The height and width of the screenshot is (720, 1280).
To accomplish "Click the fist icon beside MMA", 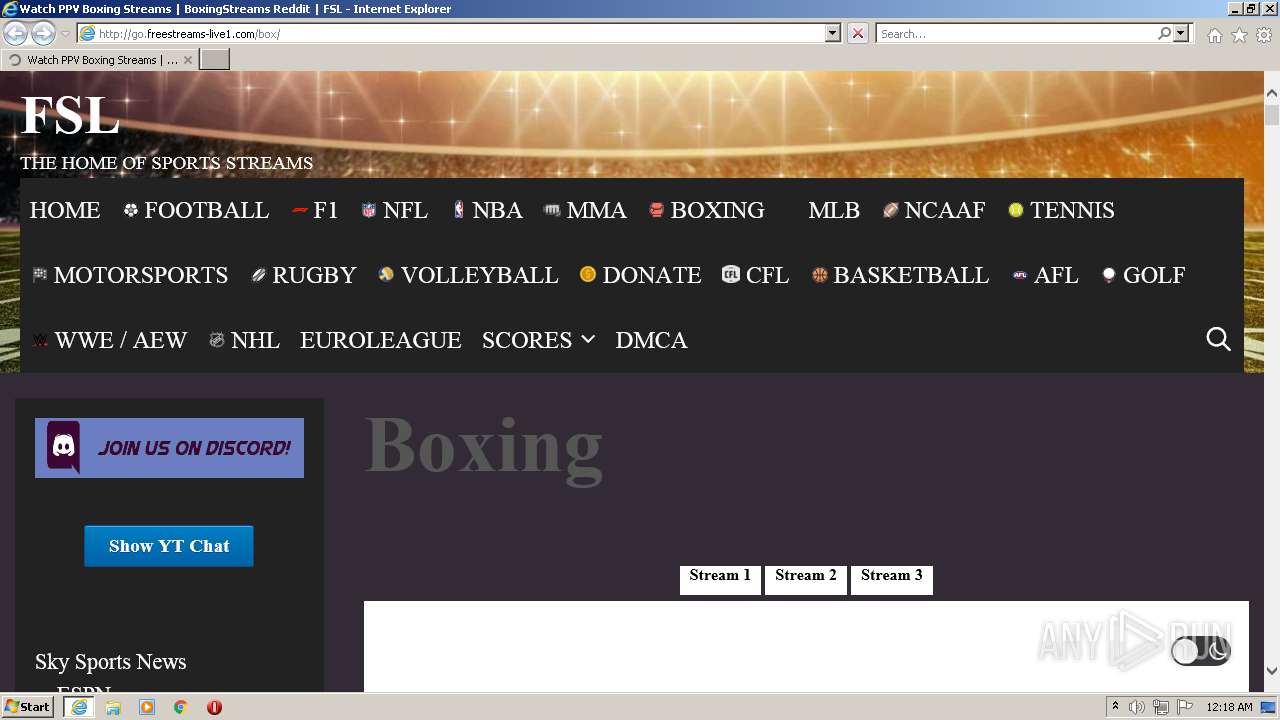I will tap(552, 210).
